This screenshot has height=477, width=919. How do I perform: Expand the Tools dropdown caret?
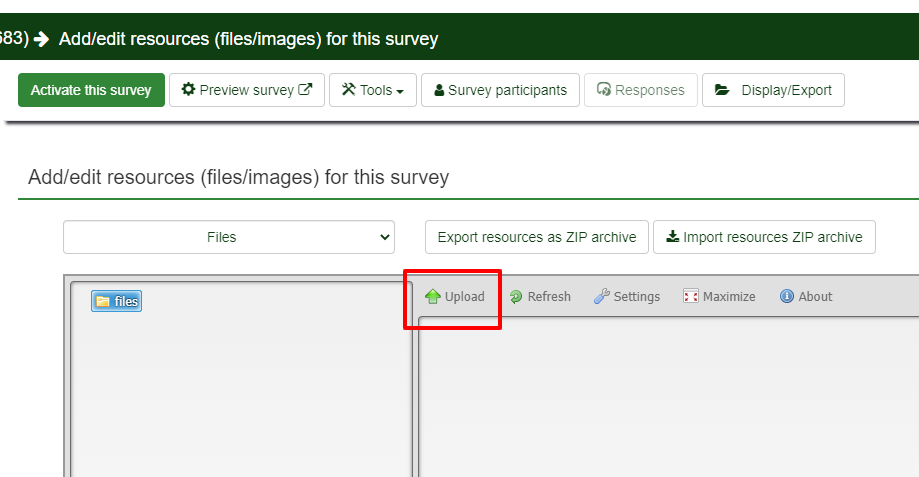[x=400, y=91]
